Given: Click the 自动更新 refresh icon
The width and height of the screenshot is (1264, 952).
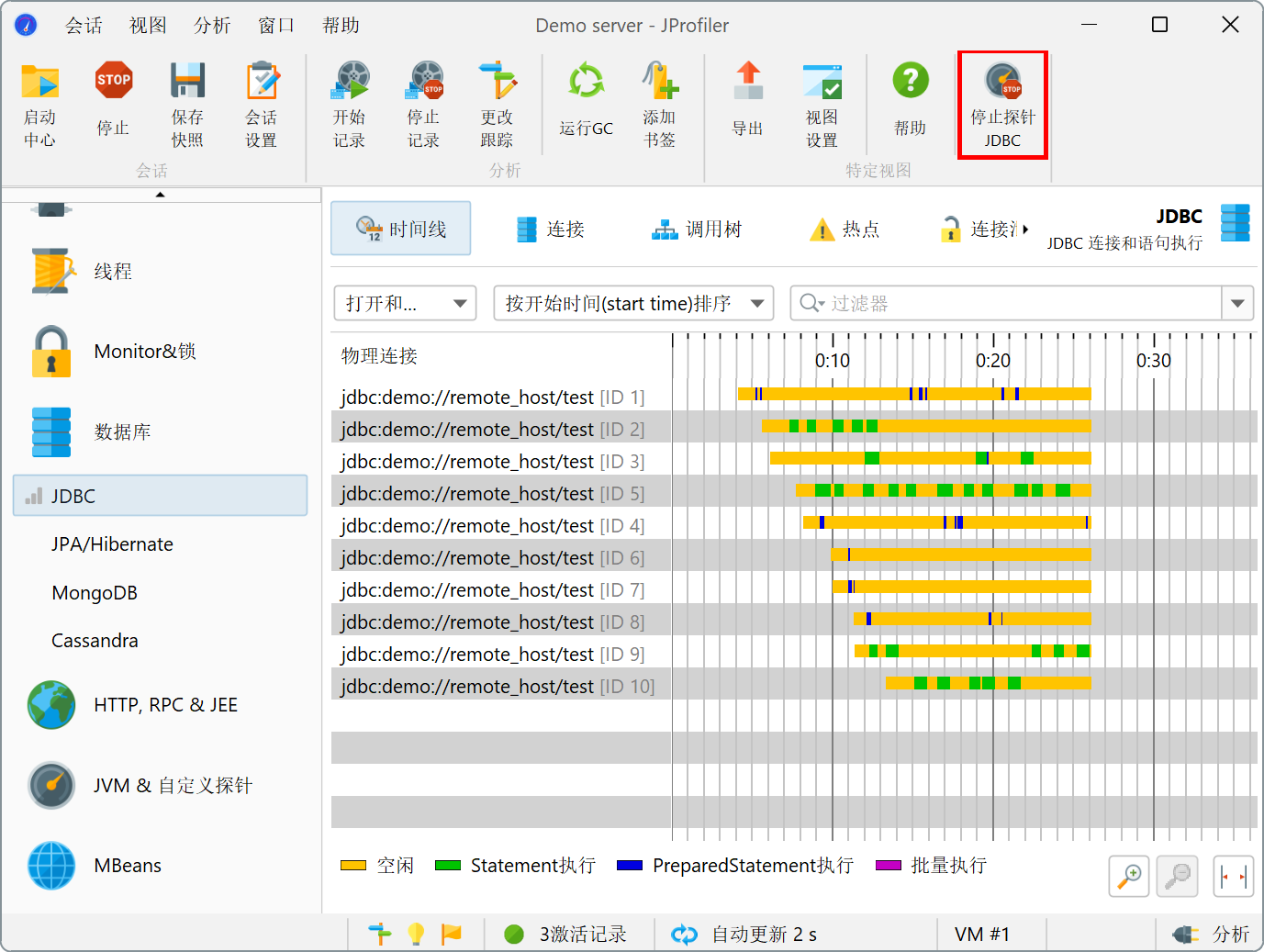Looking at the screenshot, I should [685, 935].
